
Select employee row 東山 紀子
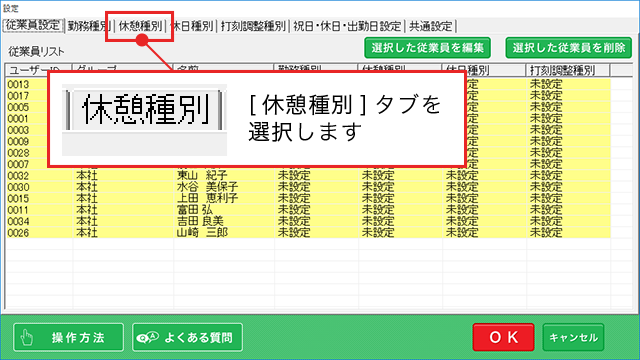point(308,176)
